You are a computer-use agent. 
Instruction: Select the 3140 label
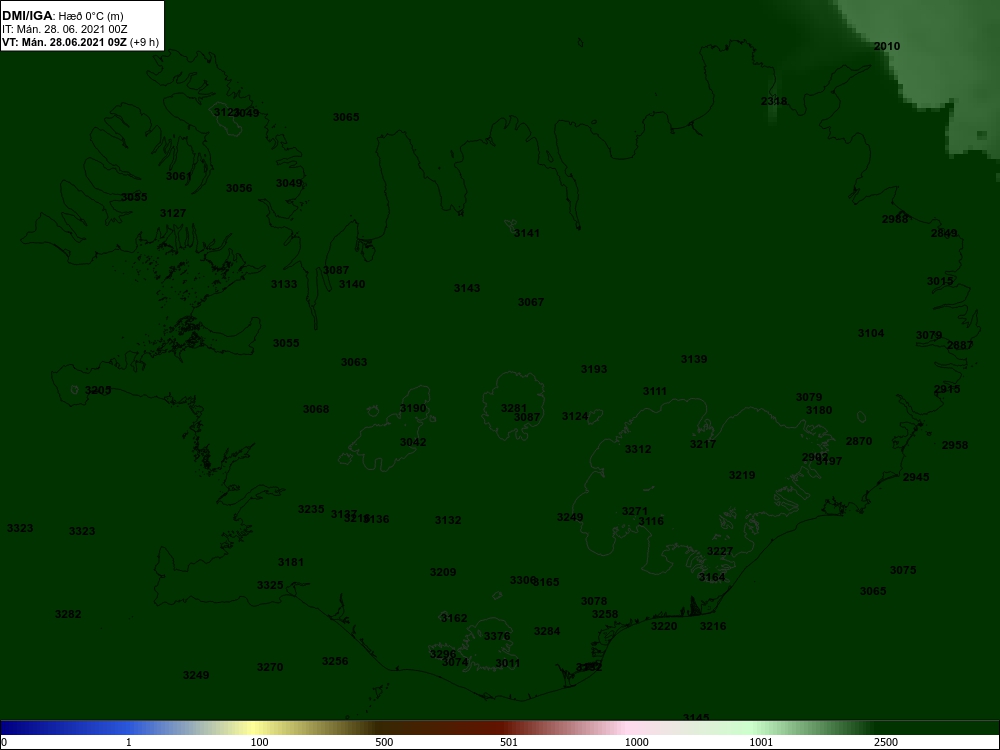coord(352,284)
